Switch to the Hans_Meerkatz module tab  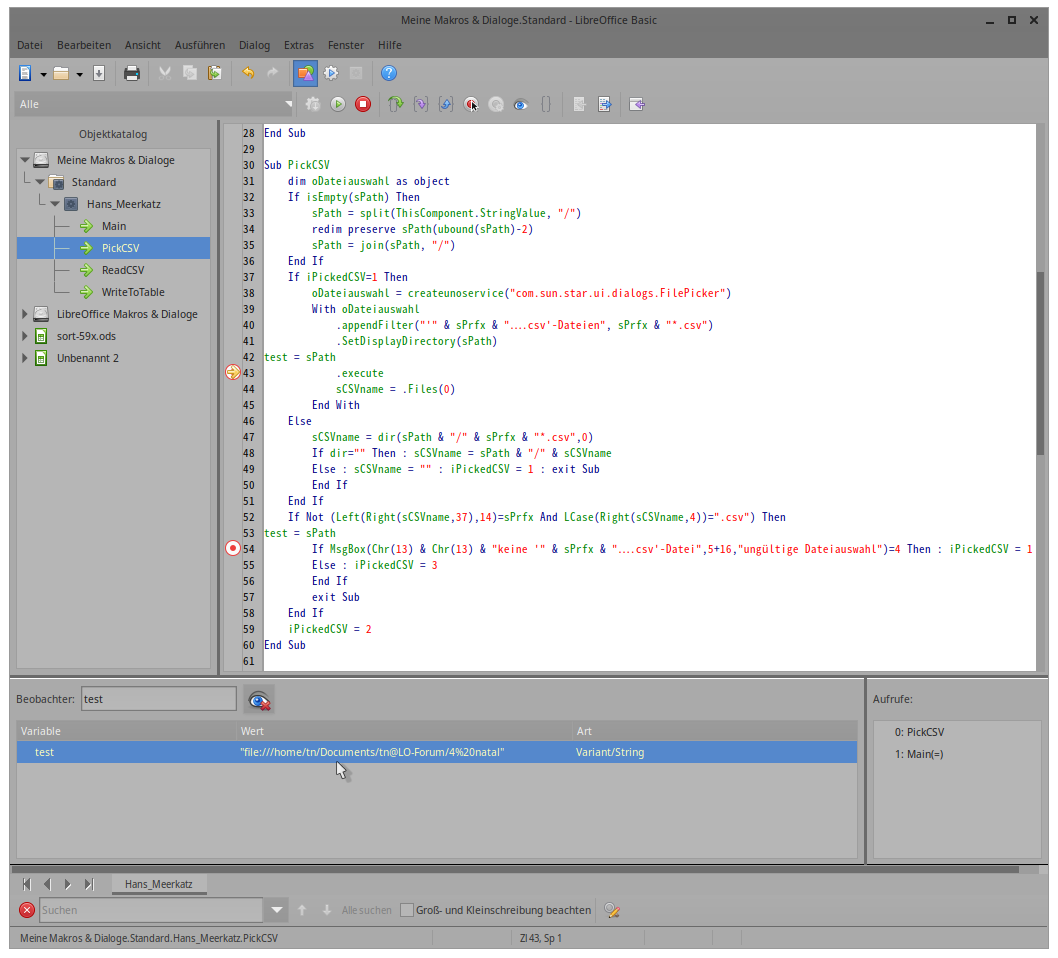coord(159,884)
